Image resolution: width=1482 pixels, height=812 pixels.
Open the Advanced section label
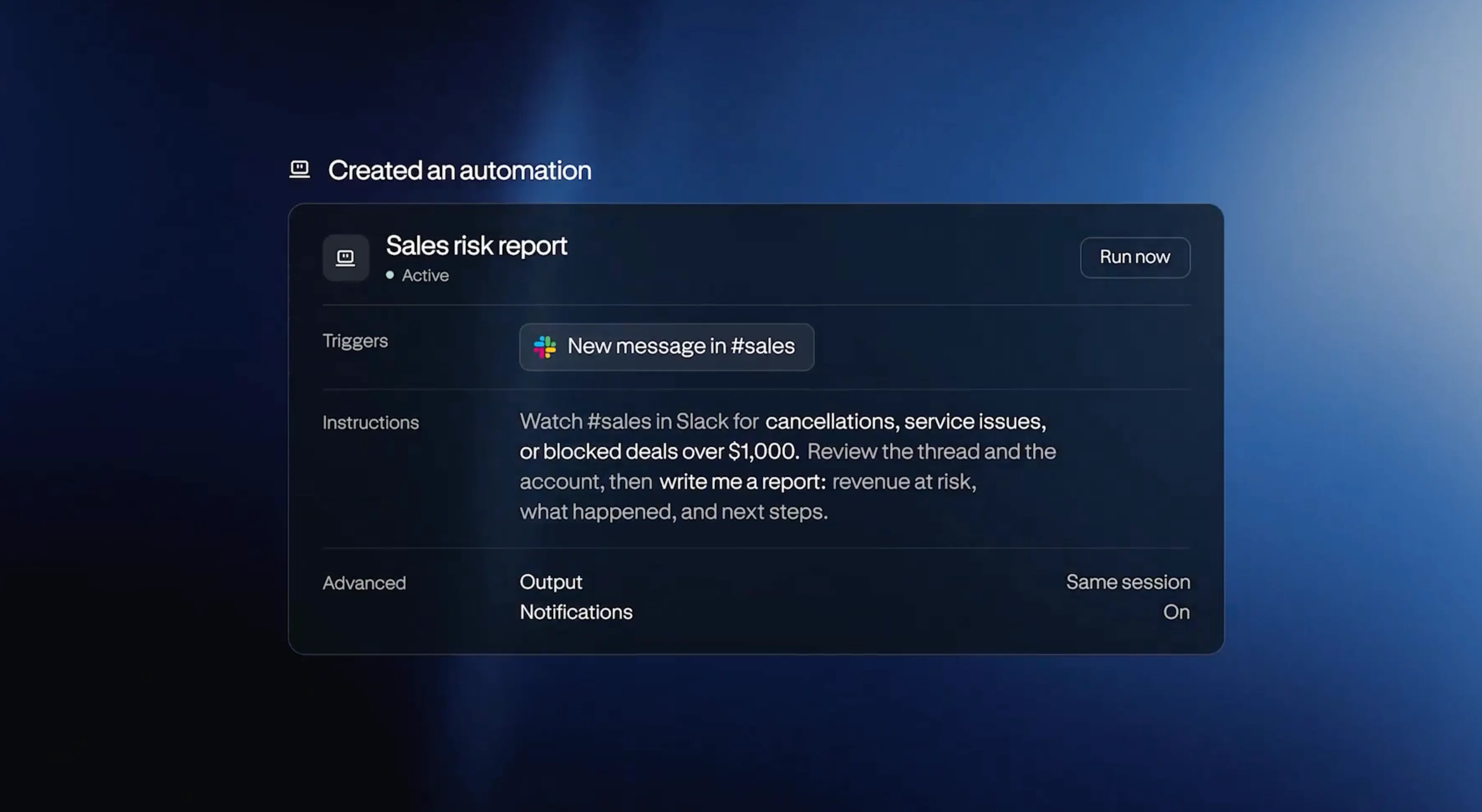point(364,583)
